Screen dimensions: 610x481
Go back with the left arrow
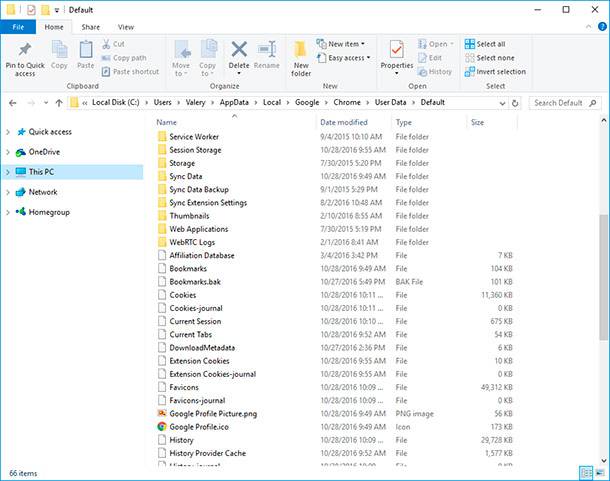click(x=12, y=103)
